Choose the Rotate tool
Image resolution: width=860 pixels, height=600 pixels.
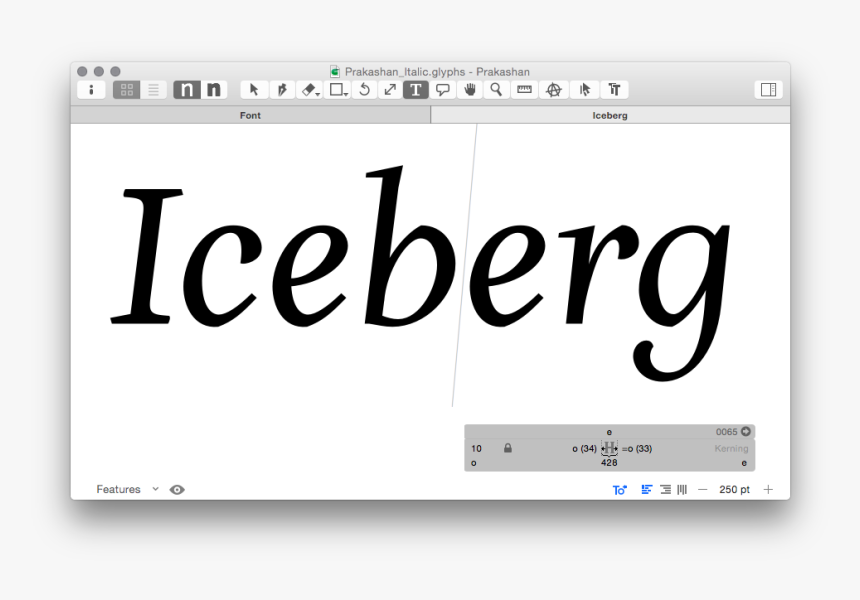(364, 89)
